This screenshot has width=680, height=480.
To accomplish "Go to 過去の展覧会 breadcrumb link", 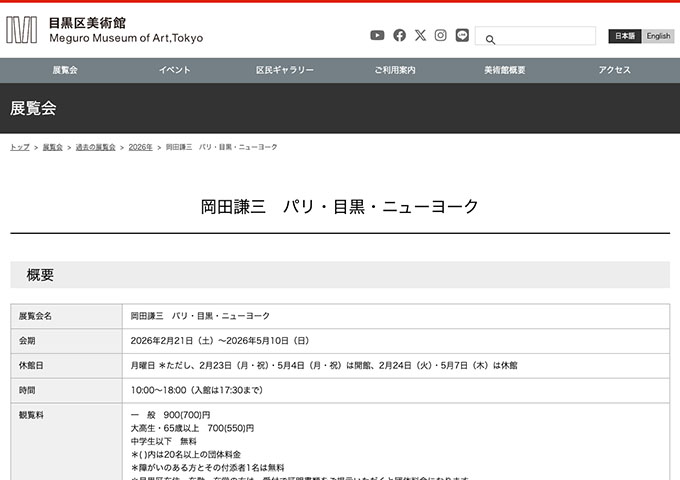I will click(95, 147).
